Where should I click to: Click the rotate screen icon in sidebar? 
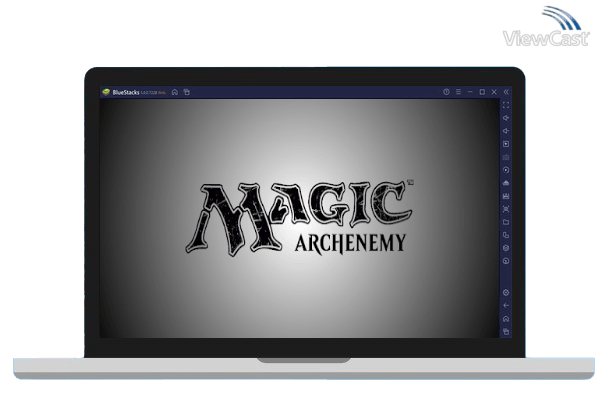click(x=506, y=235)
